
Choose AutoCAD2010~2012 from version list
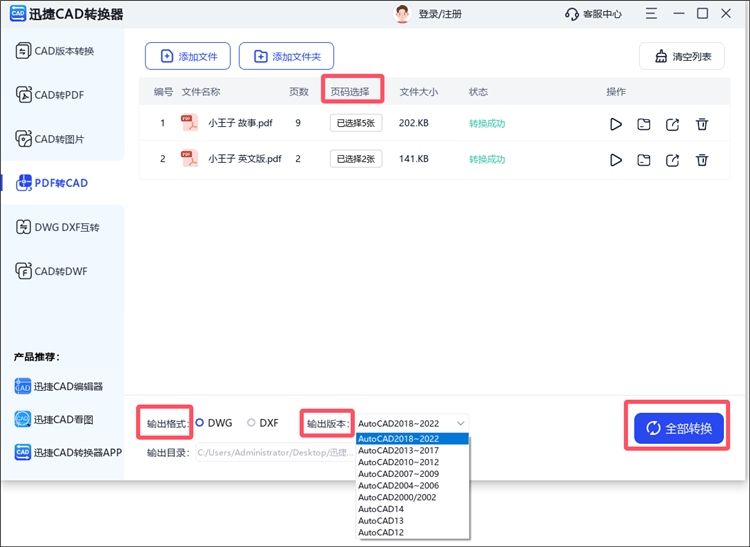[412, 462]
